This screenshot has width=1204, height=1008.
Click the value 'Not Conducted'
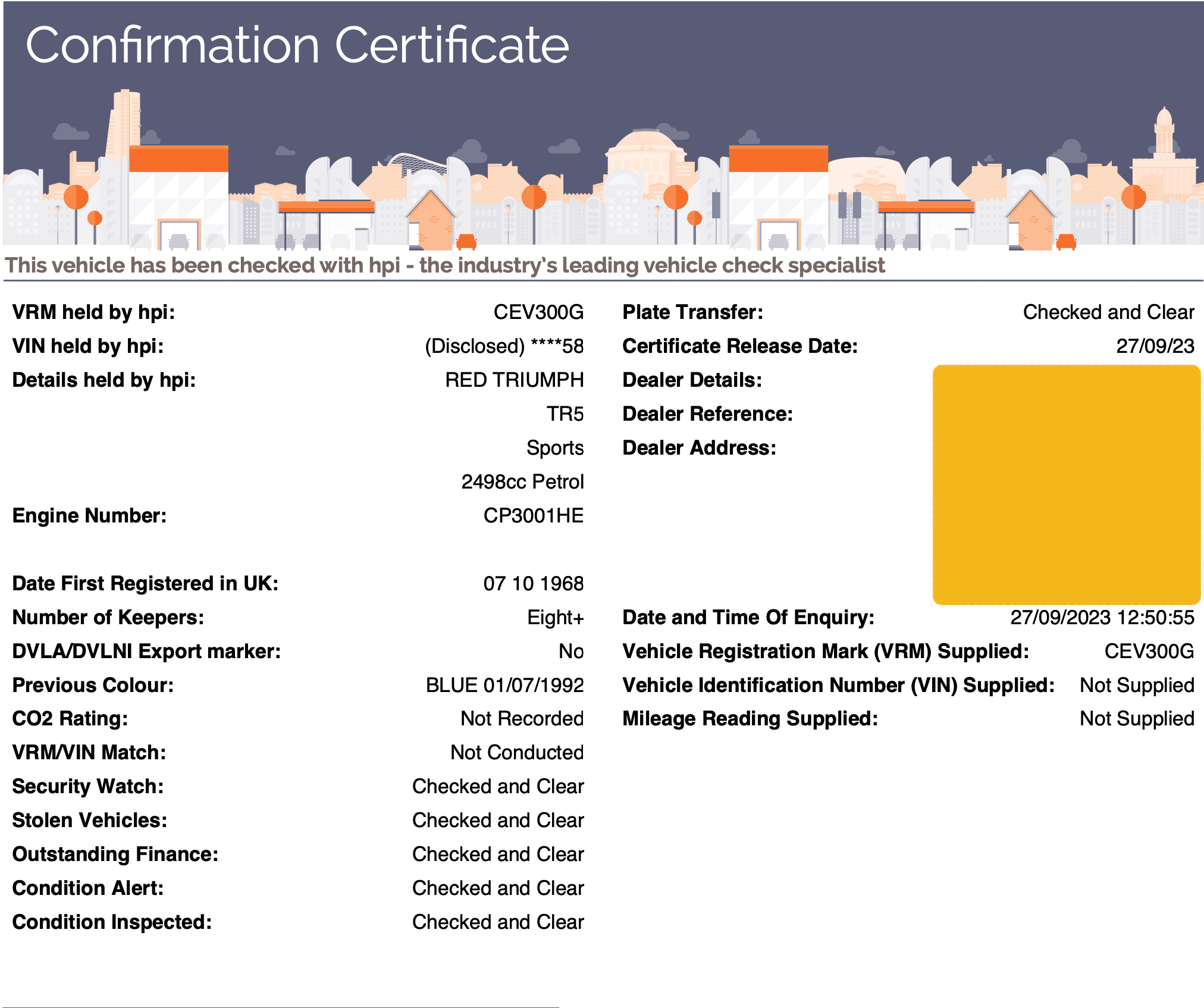517,752
